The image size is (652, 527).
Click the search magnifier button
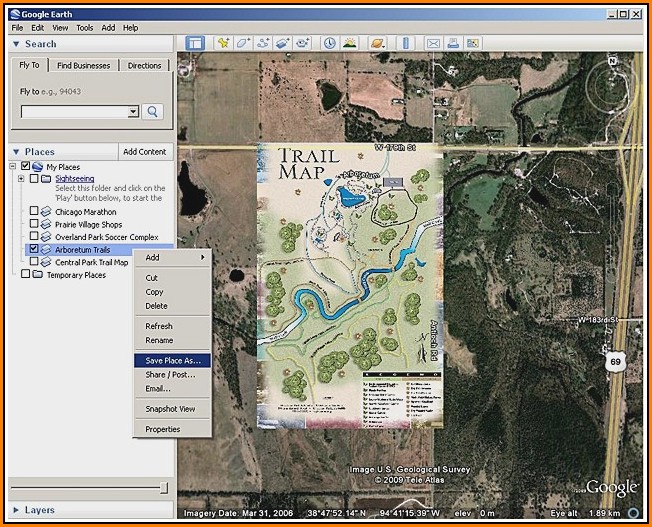[153, 112]
